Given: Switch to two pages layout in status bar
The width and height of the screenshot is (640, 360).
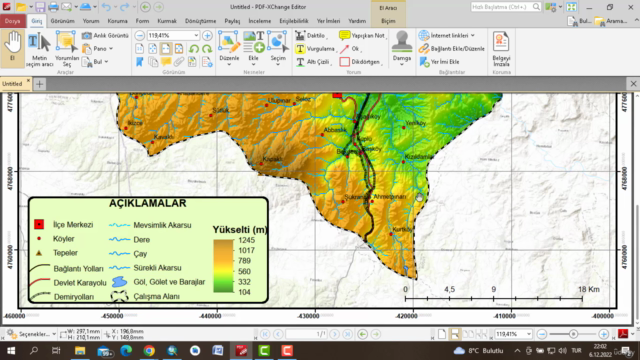Looking at the screenshot, I should coord(468,334).
